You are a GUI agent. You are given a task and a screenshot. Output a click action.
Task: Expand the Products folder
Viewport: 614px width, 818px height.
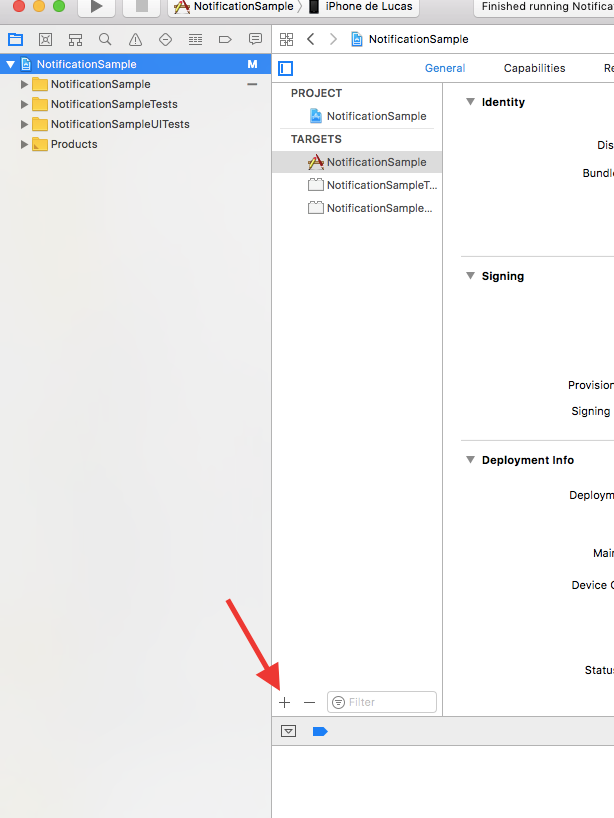(24, 144)
